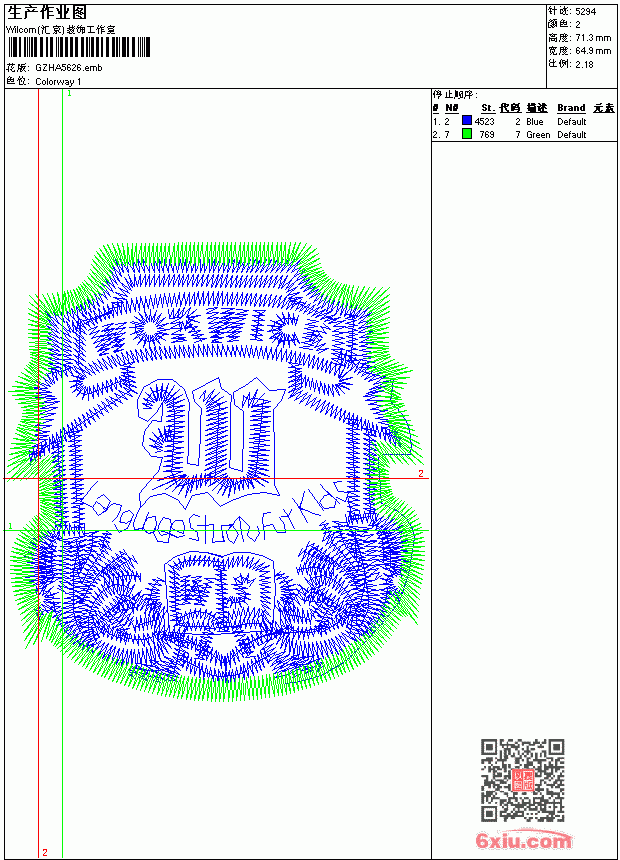Screen dimensions: 620x860
Task: Click the blue thread color swatch
Action: 467,121
